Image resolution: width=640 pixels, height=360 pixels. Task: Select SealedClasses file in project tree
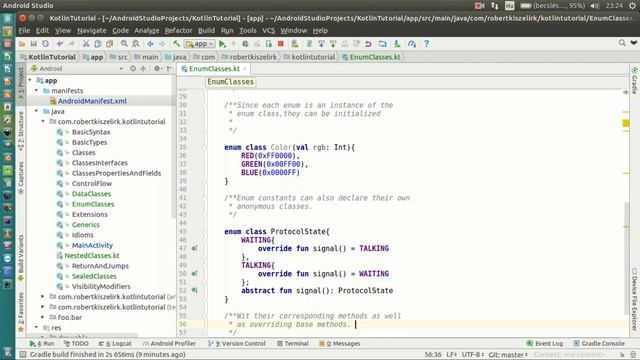(x=94, y=276)
